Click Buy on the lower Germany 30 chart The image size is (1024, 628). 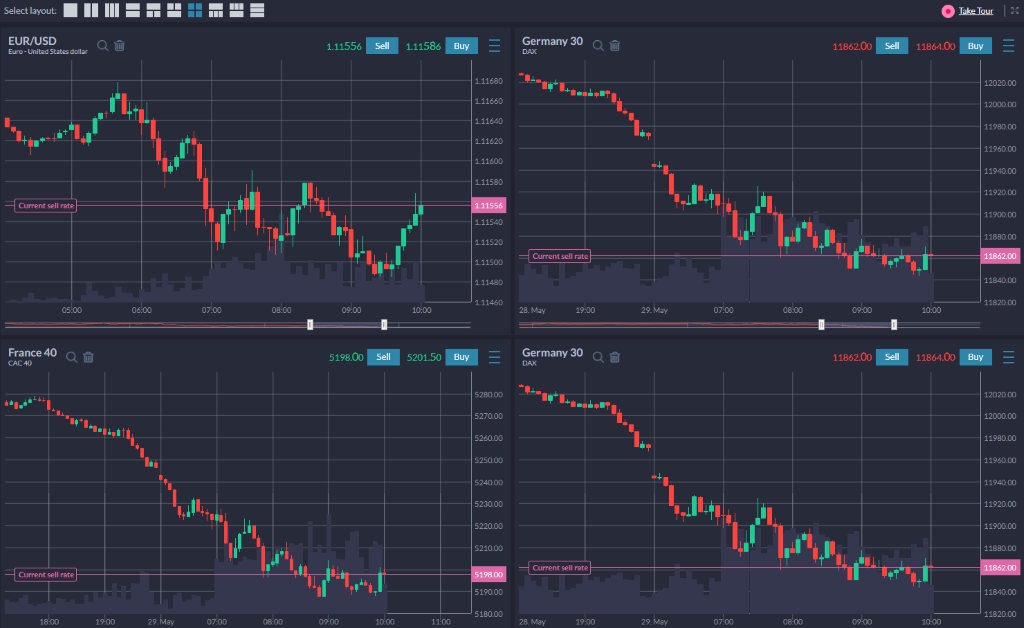[x=975, y=357]
